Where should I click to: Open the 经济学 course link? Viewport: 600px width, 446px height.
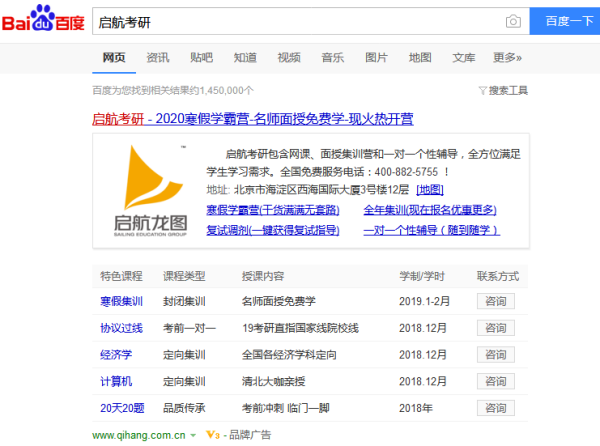pos(116,355)
